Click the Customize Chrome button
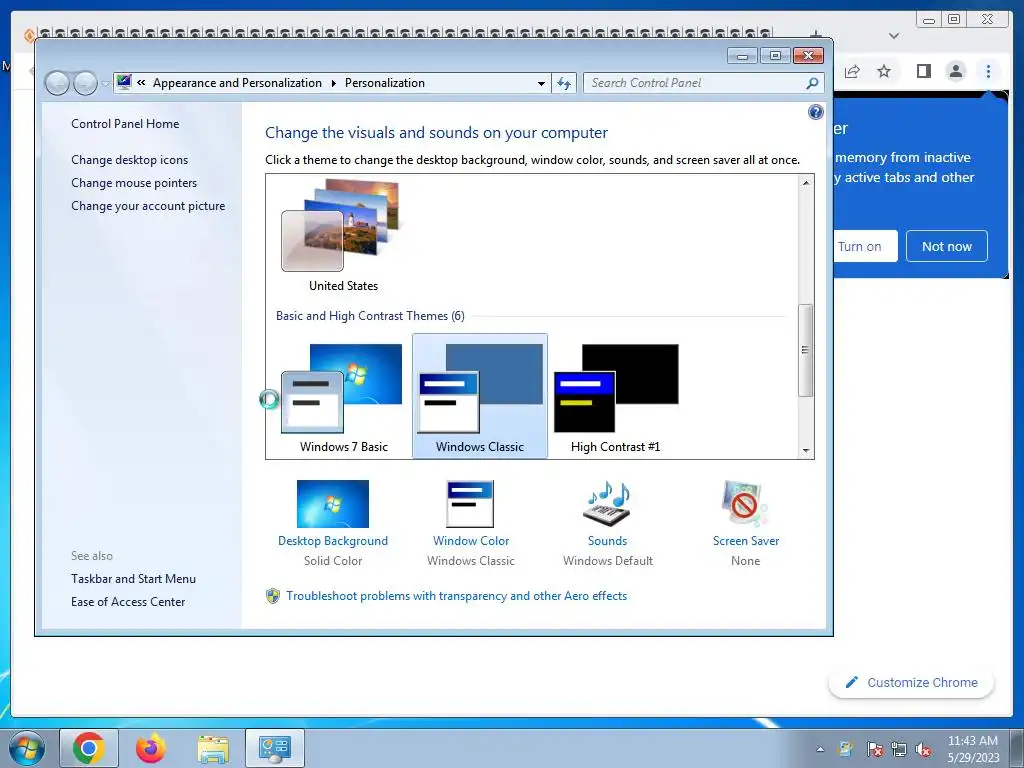Image resolution: width=1024 pixels, height=768 pixels. (x=911, y=682)
